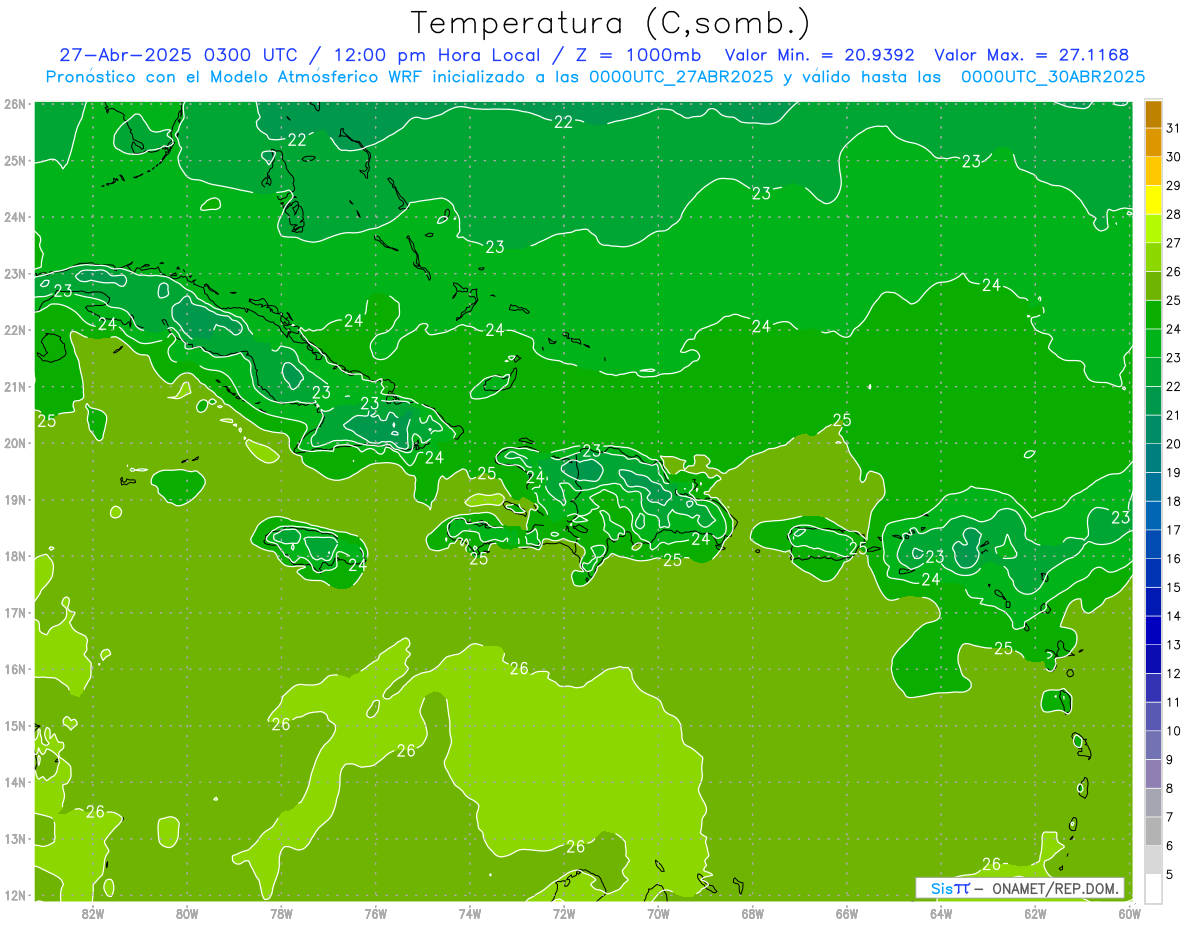Click the '82W' longitude axis label
The image size is (1200, 927).
(x=93, y=913)
